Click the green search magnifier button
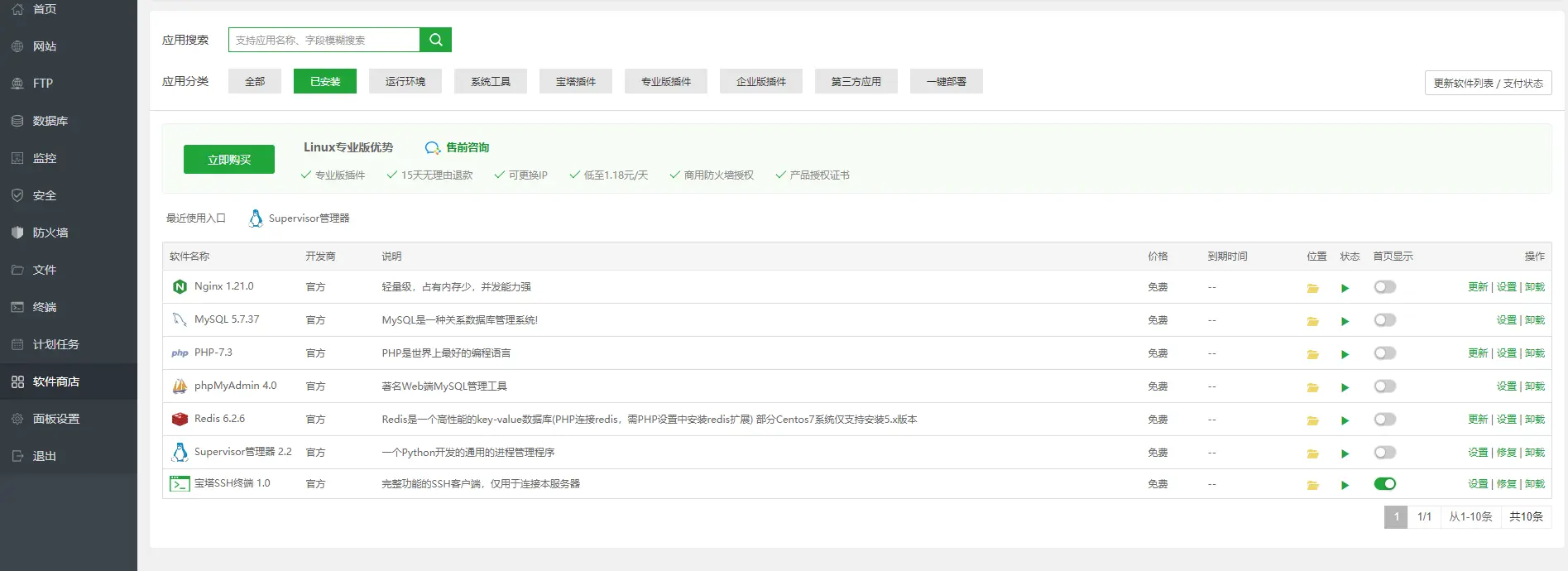 pyautogui.click(x=435, y=40)
